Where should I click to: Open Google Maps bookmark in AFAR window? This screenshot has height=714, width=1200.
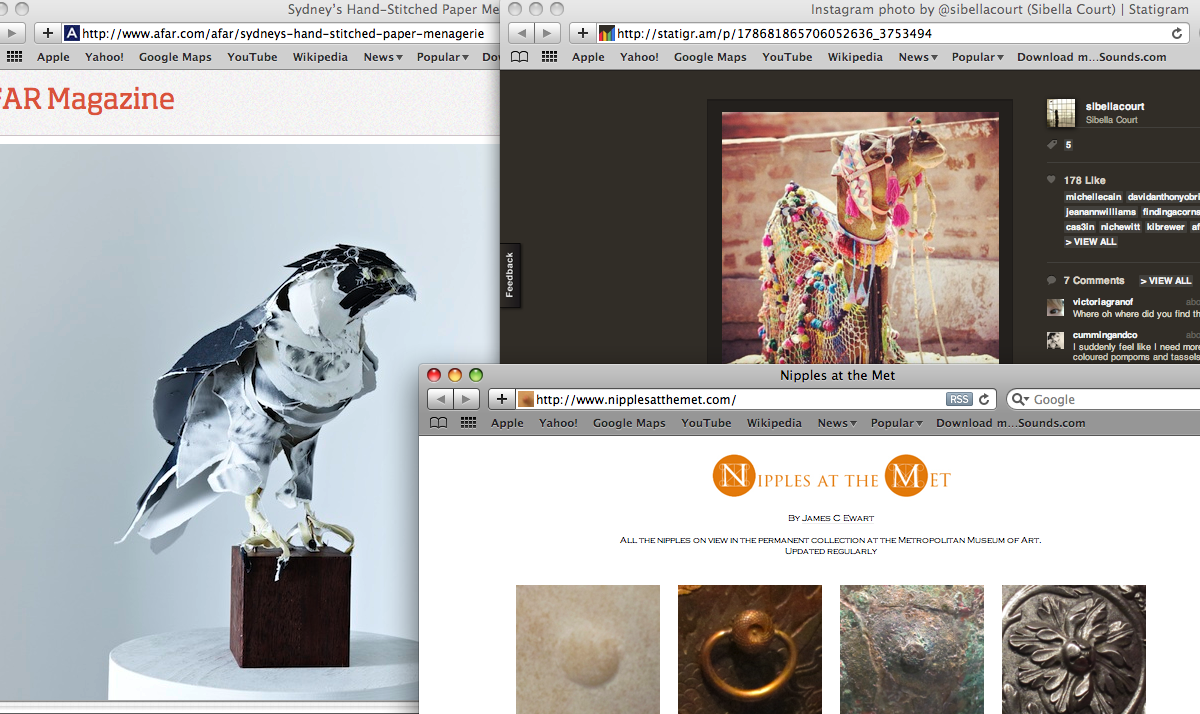[175, 57]
